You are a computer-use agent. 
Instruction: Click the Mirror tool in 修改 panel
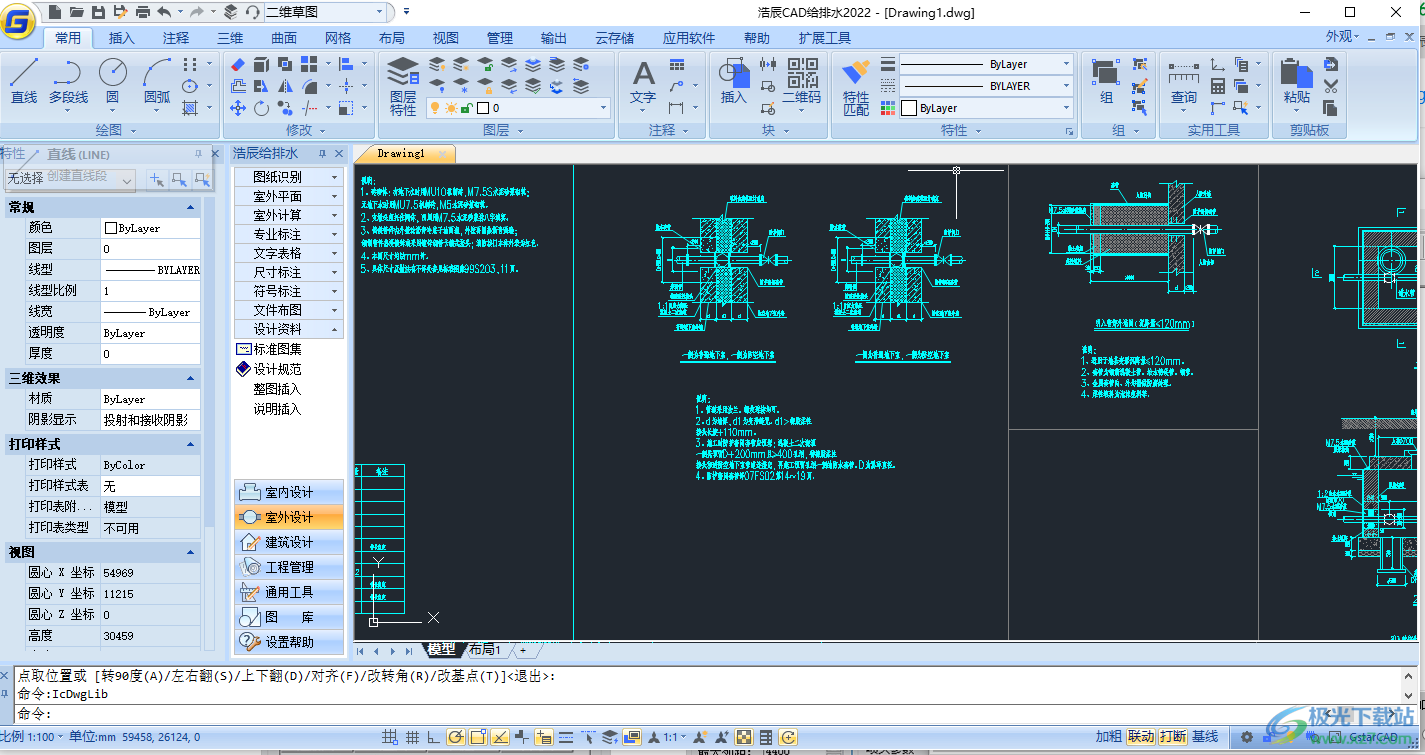(x=285, y=86)
